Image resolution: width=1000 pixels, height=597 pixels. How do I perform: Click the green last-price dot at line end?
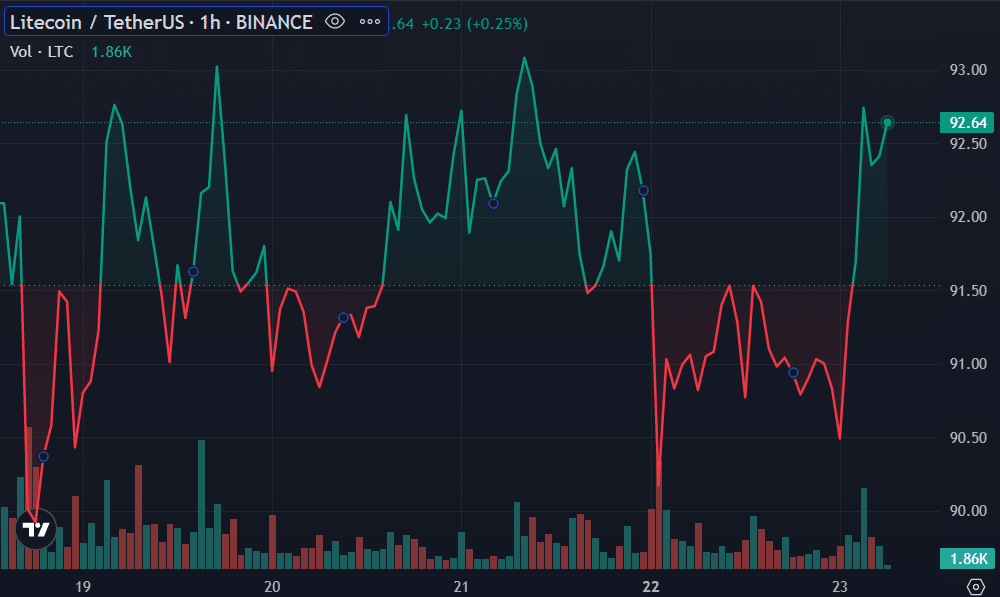(887, 122)
